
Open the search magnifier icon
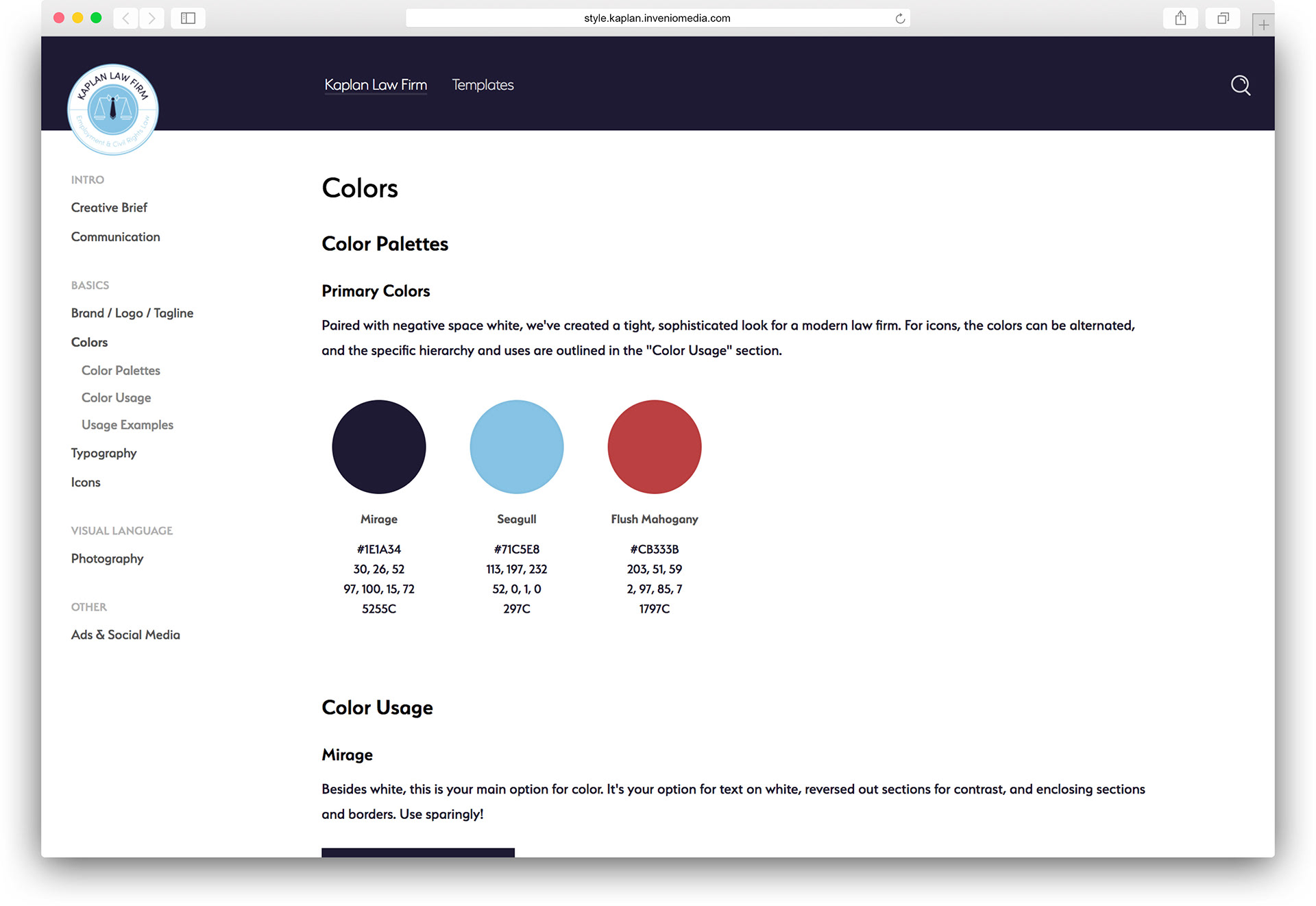(1240, 85)
